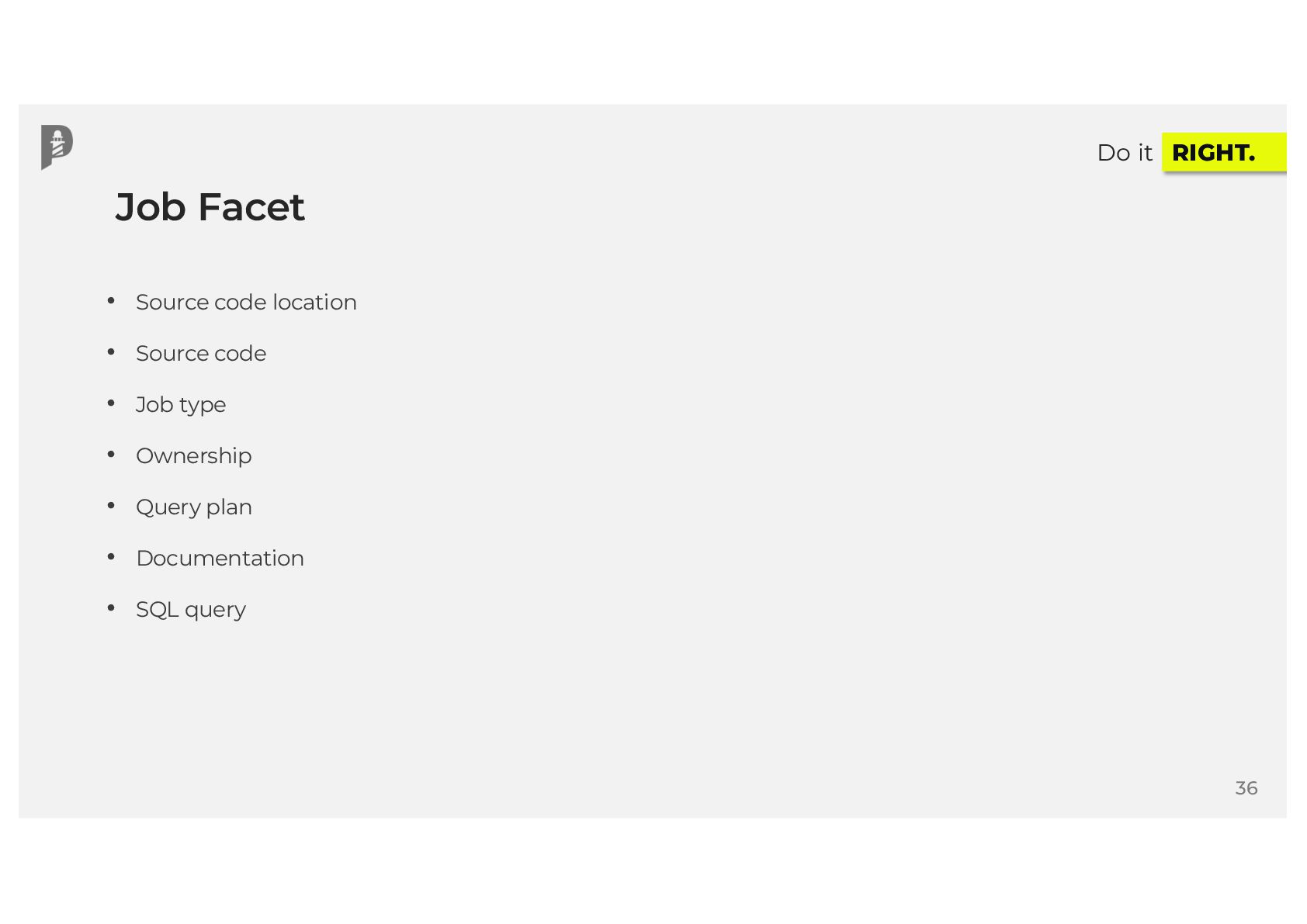Click bullet dot before Source code location
The height and width of the screenshot is (924, 1307).
(111, 301)
